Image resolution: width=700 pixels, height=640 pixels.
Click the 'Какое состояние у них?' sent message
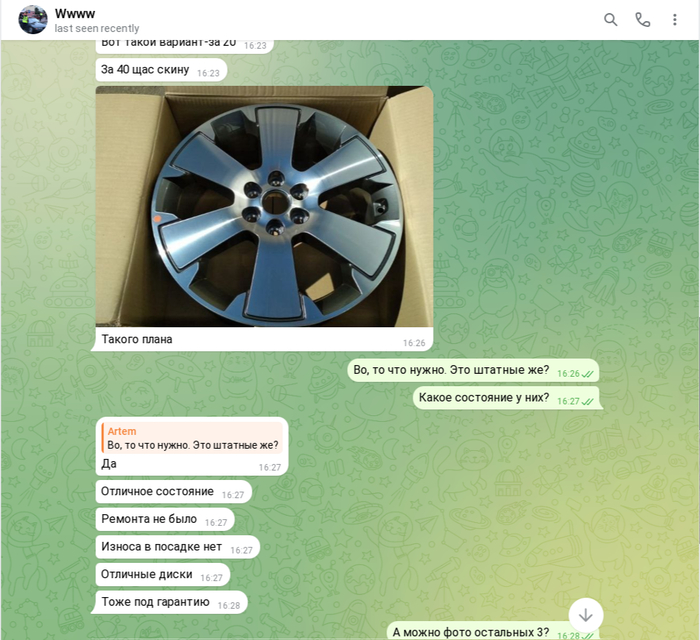click(484, 398)
